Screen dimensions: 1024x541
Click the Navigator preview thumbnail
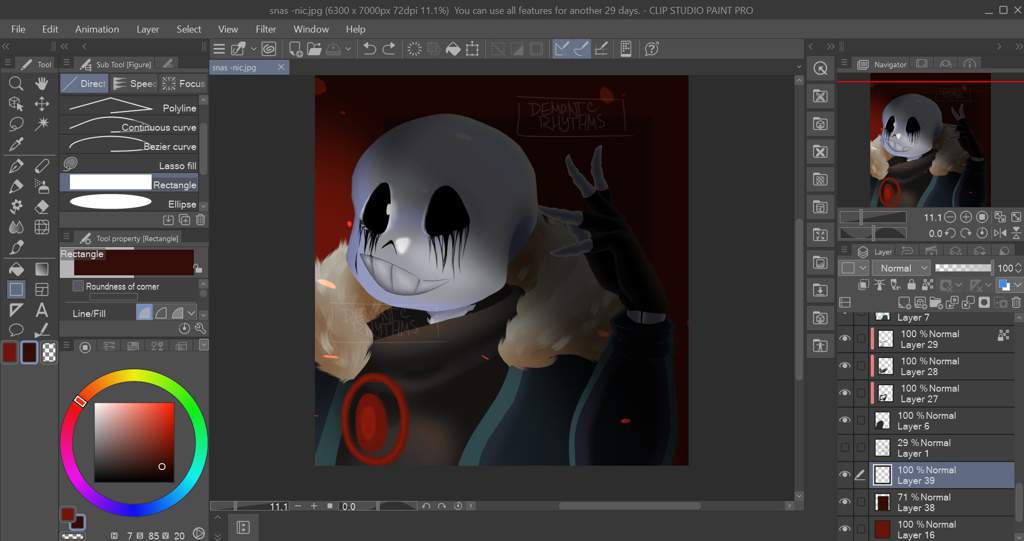[x=930, y=140]
